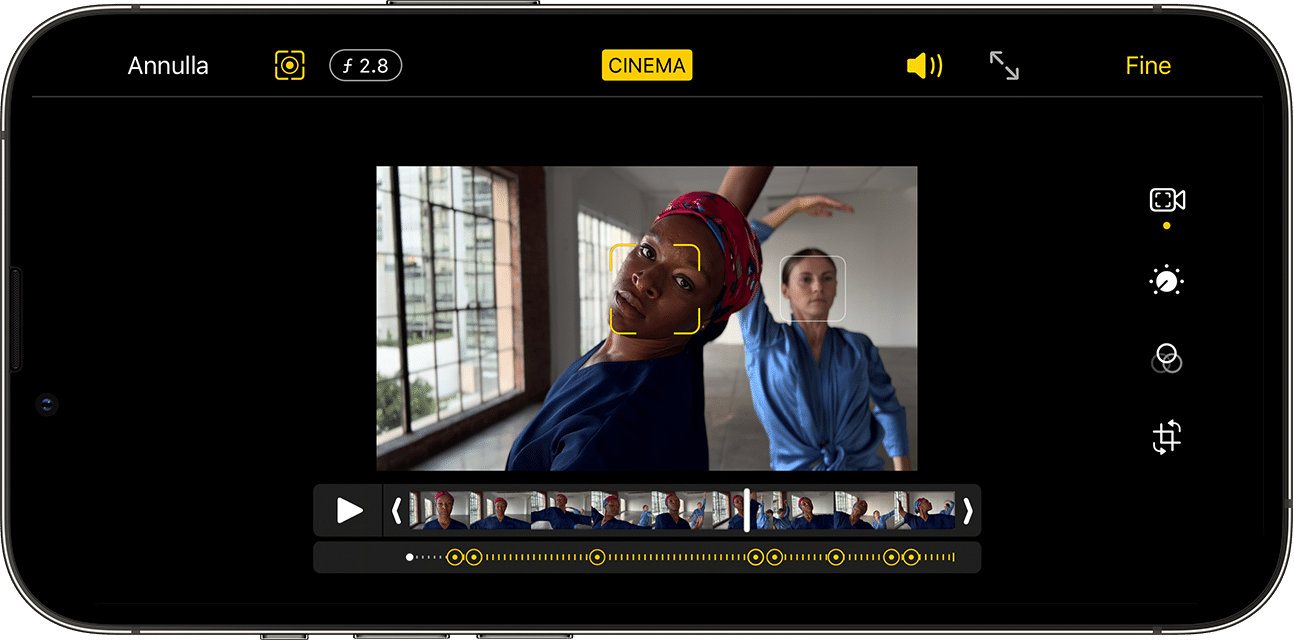The width and height of the screenshot is (1294, 640).
Task: Tap the white start dot on focus track
Action: click(410, 557)
